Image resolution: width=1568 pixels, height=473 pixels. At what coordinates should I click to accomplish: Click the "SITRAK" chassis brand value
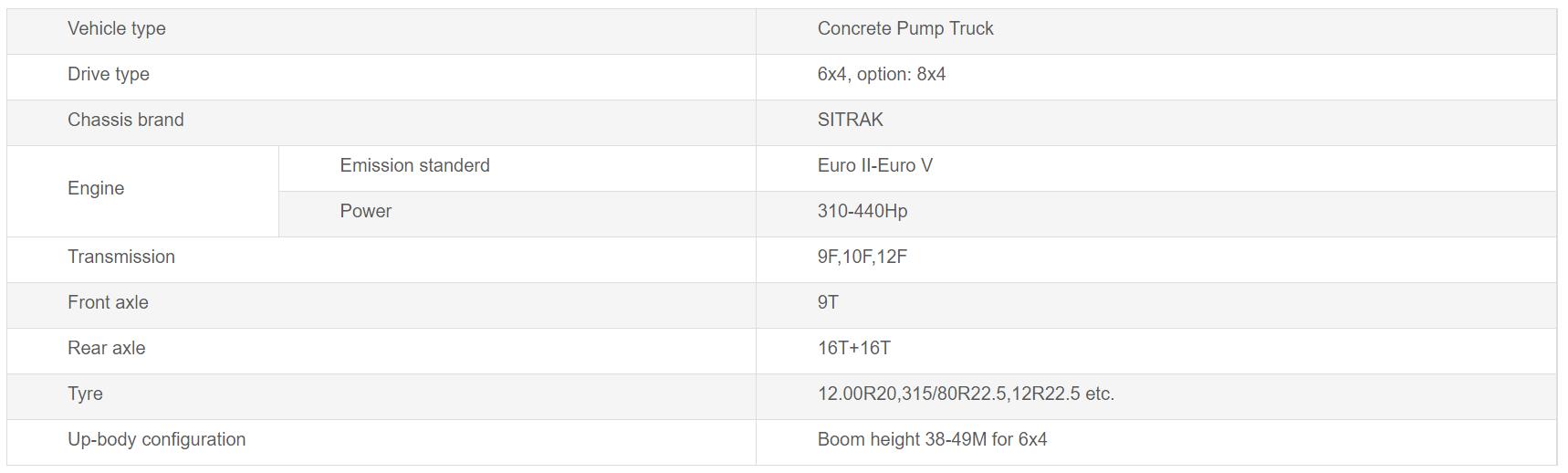pos(850,120)
